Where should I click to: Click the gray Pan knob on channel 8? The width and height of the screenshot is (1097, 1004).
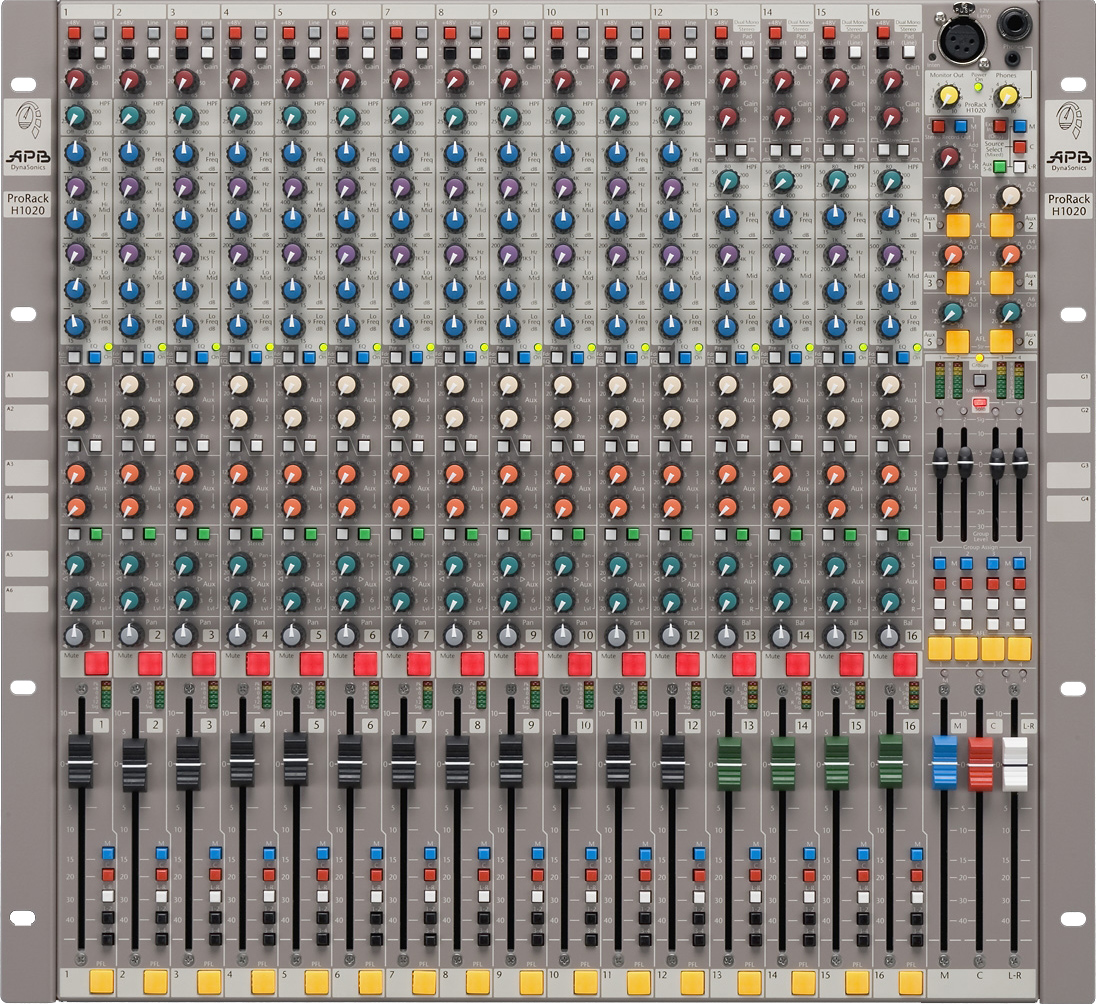coord(453,636)
